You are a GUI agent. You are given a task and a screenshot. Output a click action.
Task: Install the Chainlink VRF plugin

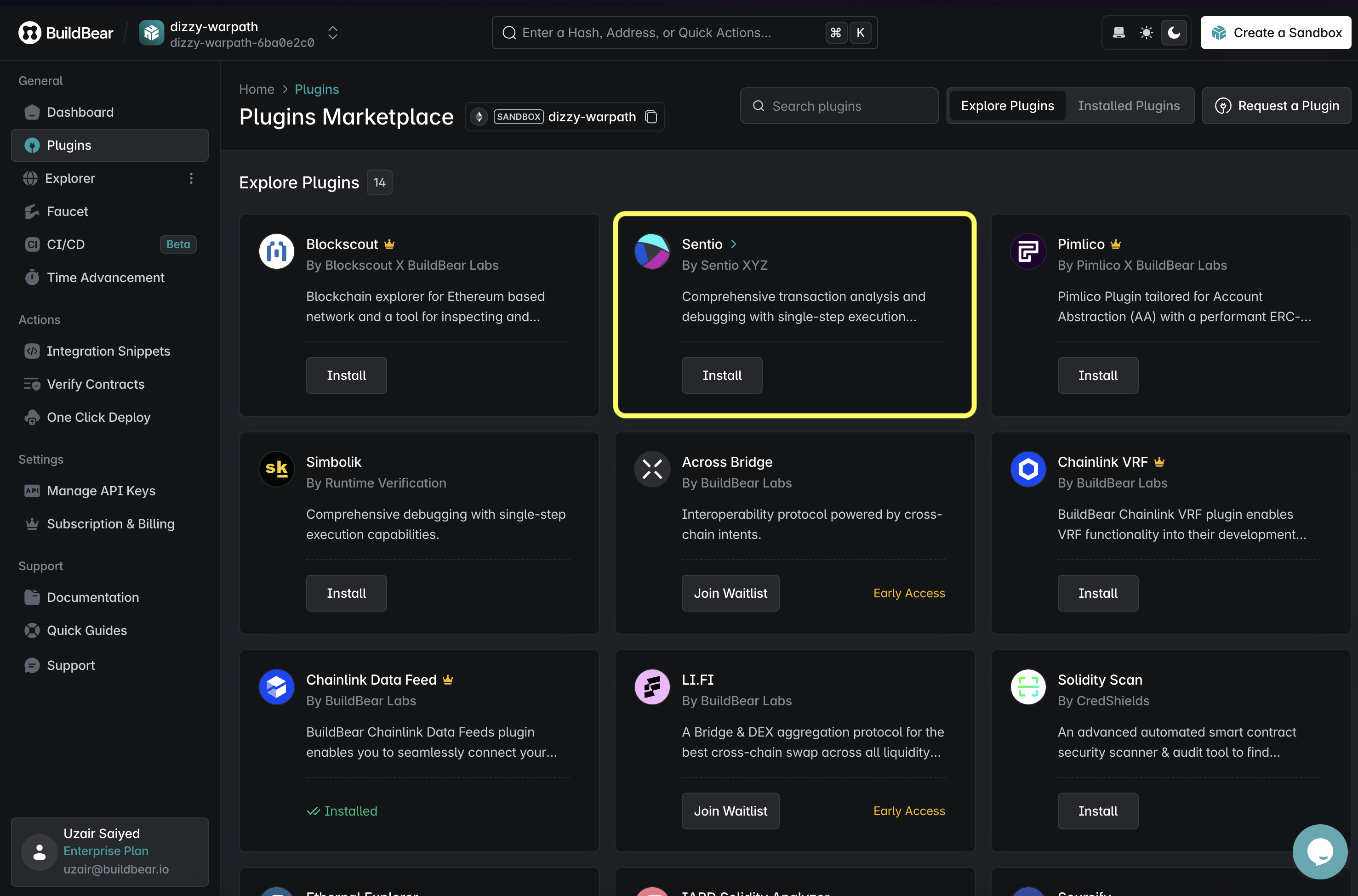pos(1097,593)
